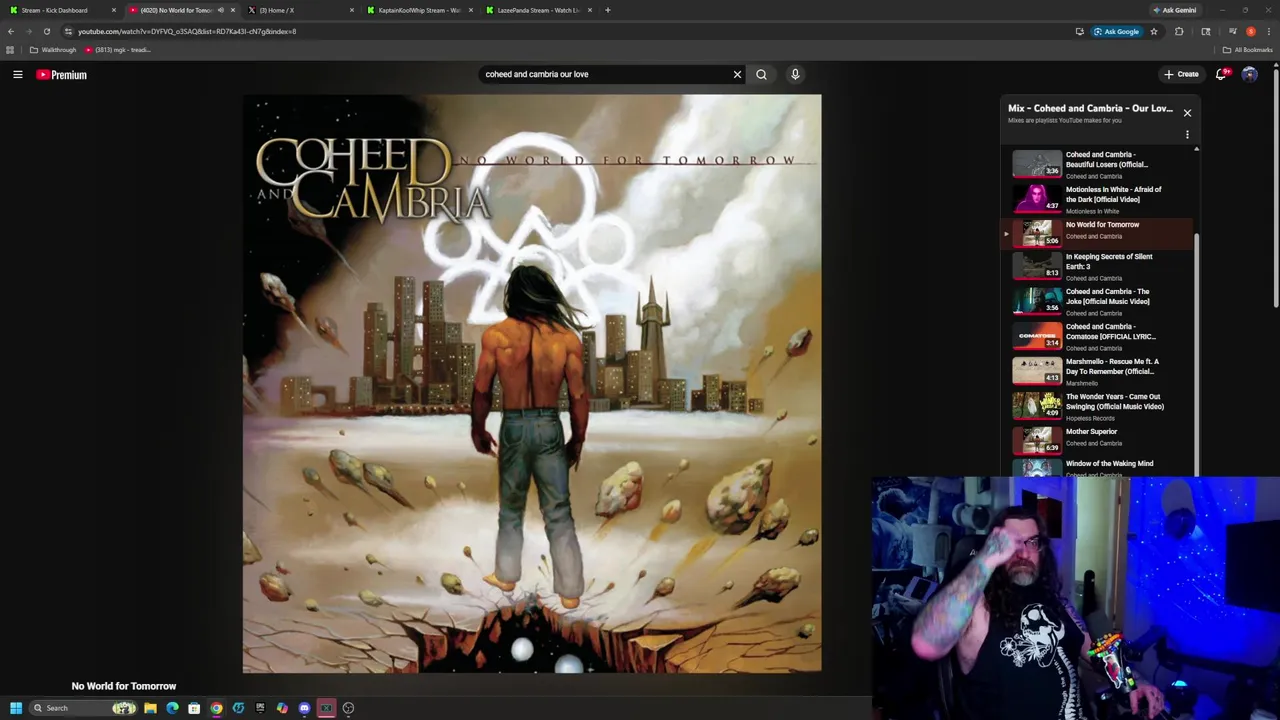Open Copilot from taskbar
This screenshot has height=720, width=1280.
282,708
